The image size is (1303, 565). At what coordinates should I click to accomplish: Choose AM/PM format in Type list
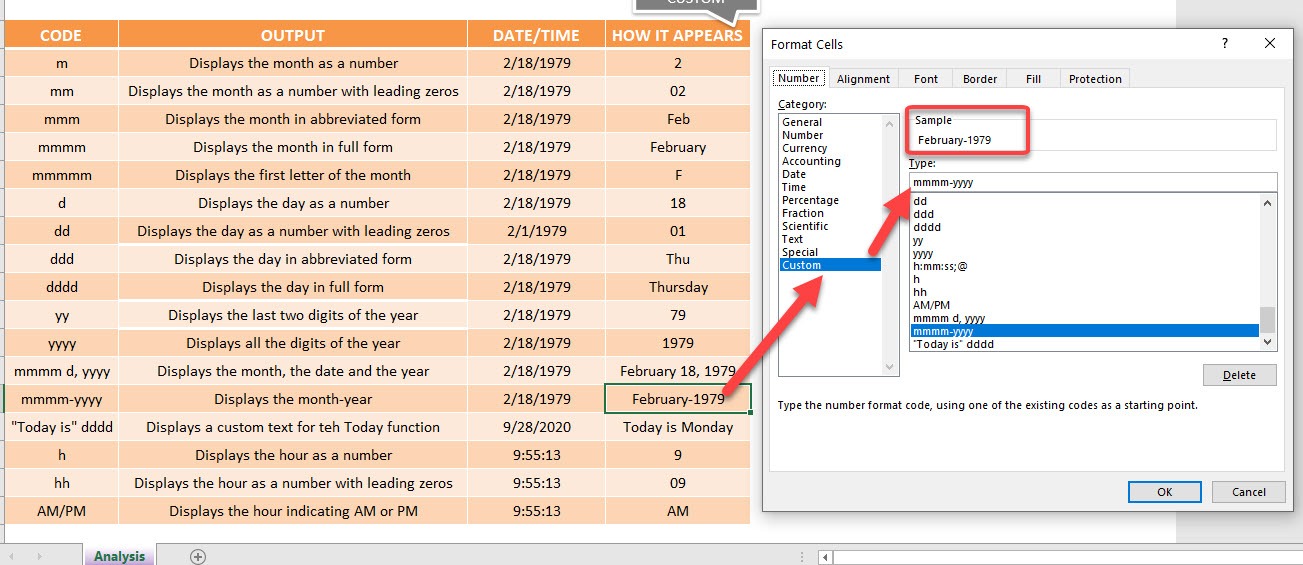1085,305
